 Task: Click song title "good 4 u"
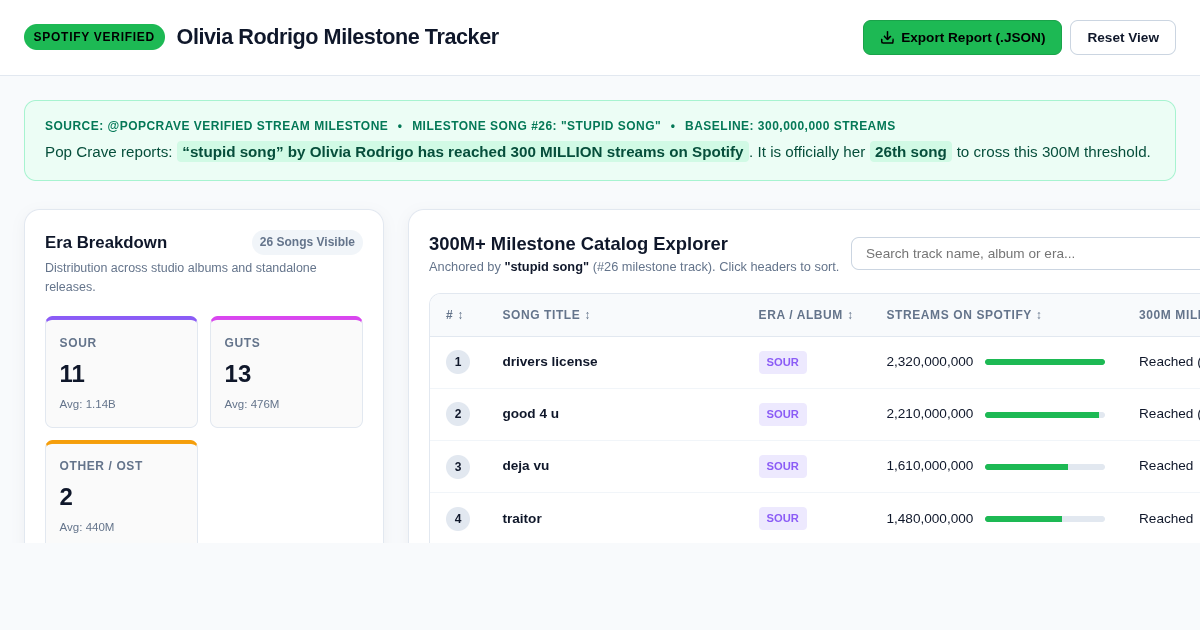click(x=530, y=414)
